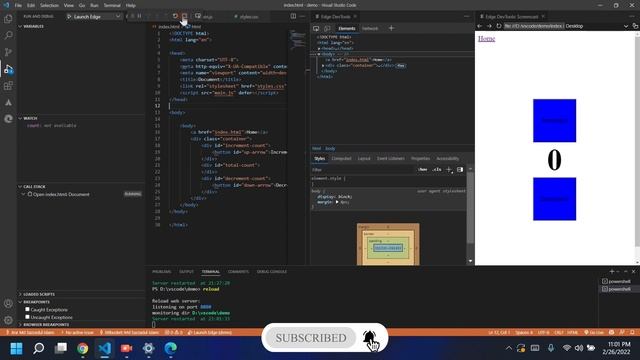Toggle element state with the :hov button

click(x=423, y=170)
